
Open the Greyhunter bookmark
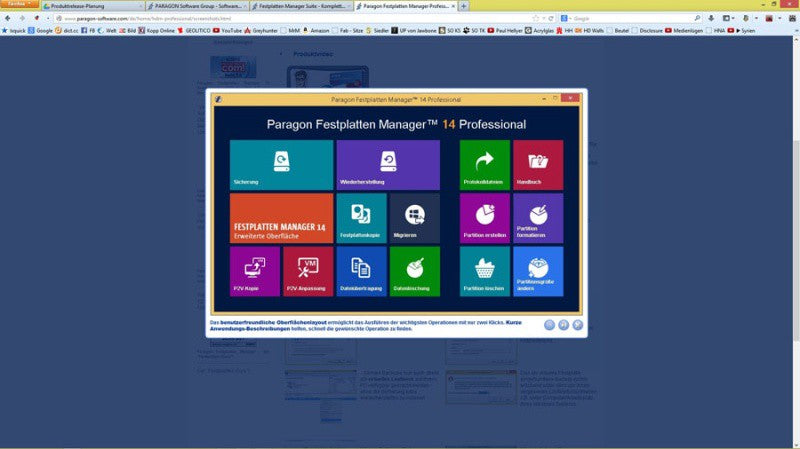(261, 31)
